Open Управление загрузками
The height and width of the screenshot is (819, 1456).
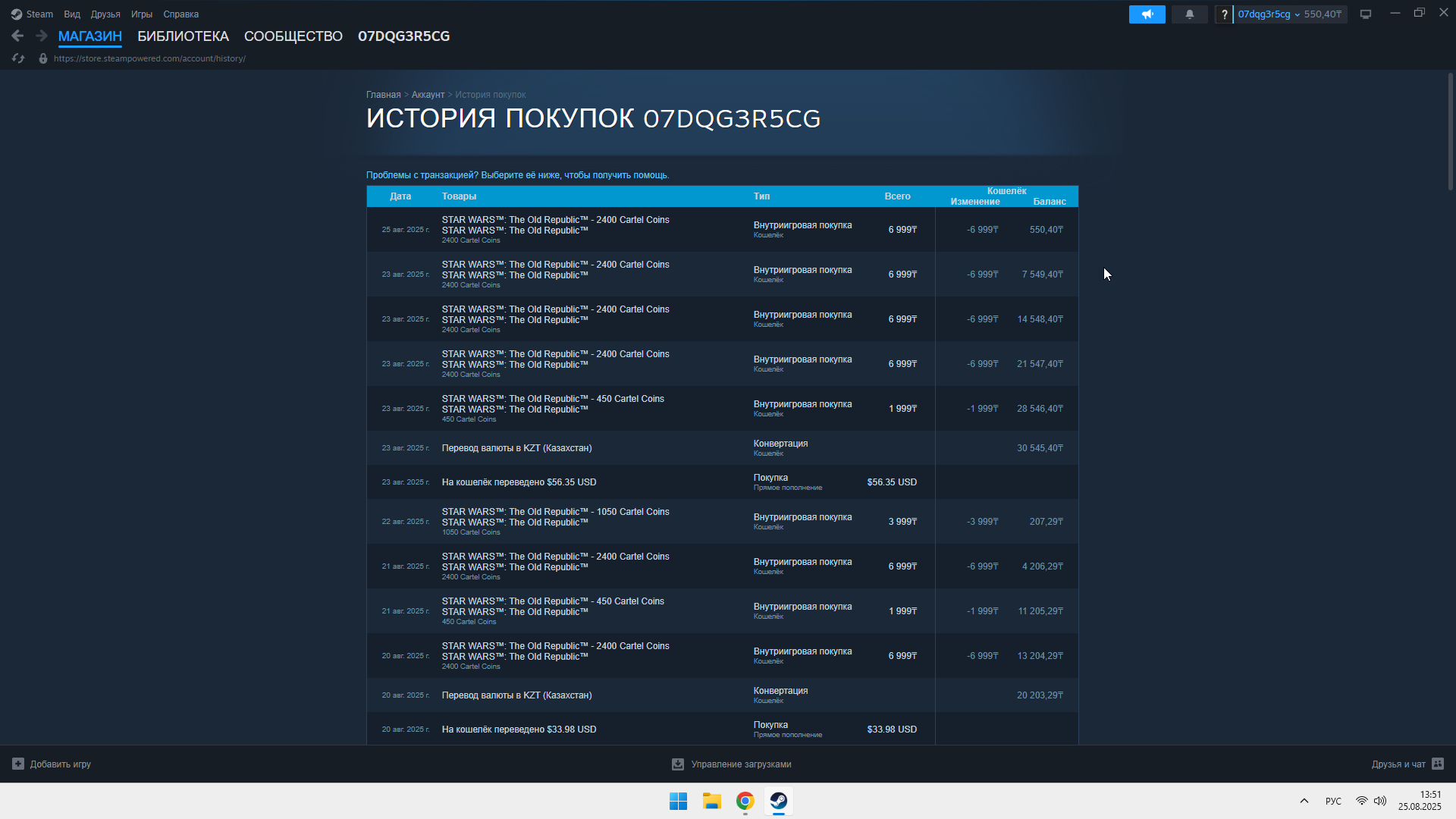[732, 764]
